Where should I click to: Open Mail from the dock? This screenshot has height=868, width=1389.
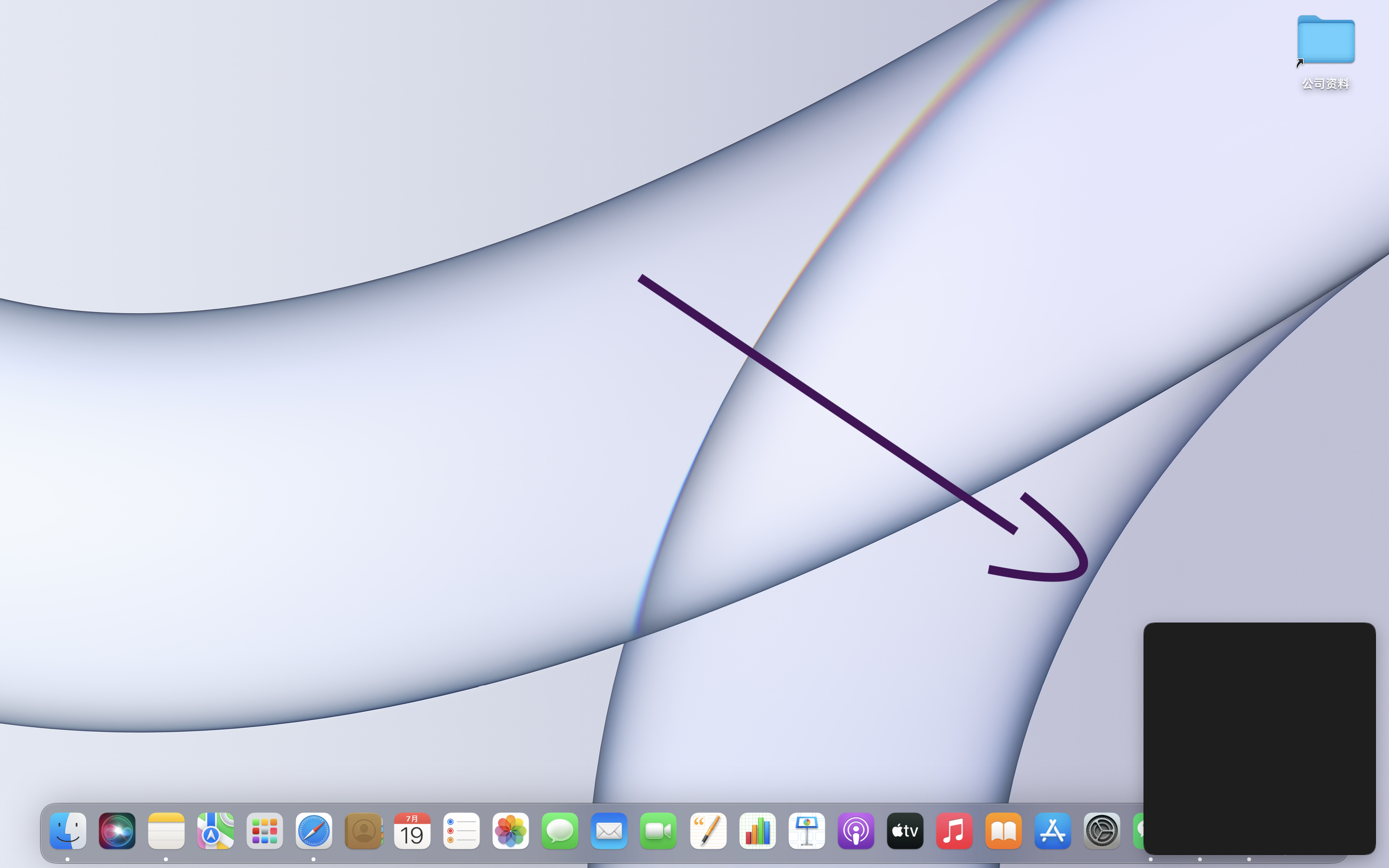[x=609, y=831]
